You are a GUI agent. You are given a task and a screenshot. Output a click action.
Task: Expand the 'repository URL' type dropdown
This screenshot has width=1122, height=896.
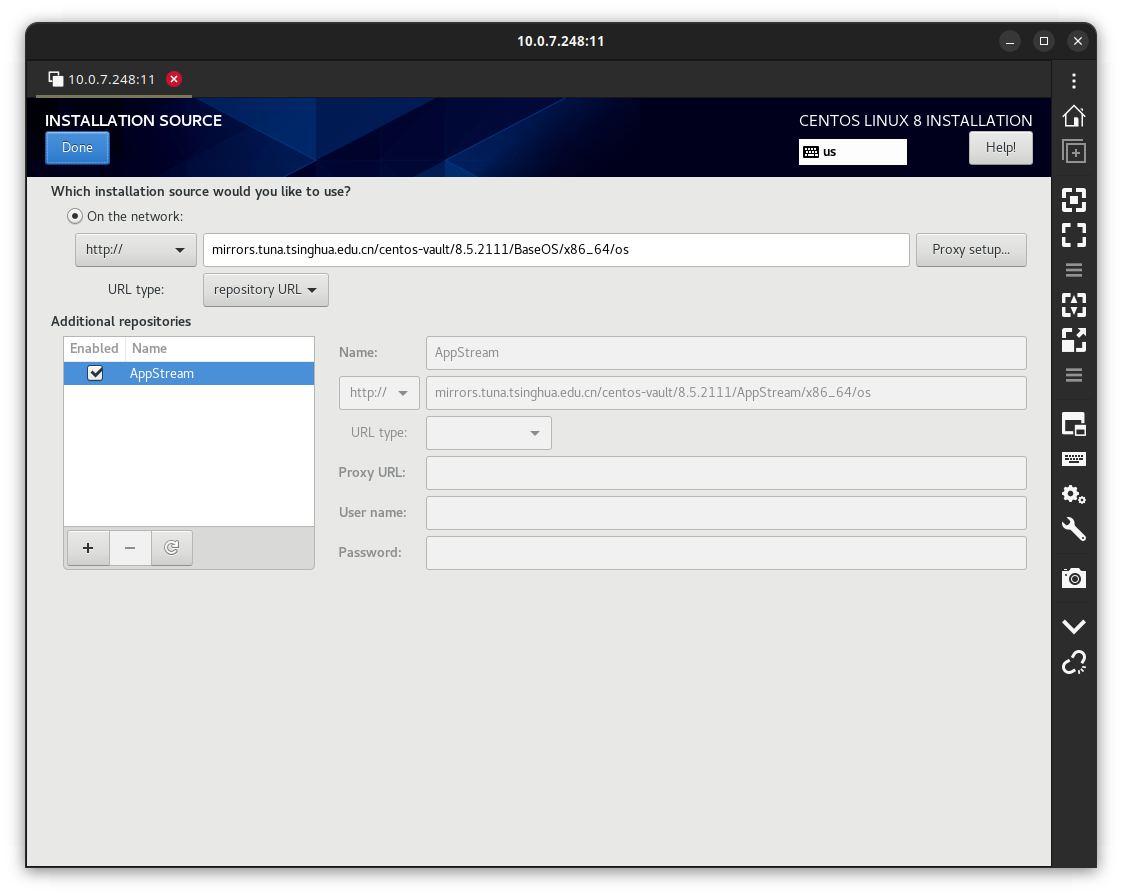point(265,290)
